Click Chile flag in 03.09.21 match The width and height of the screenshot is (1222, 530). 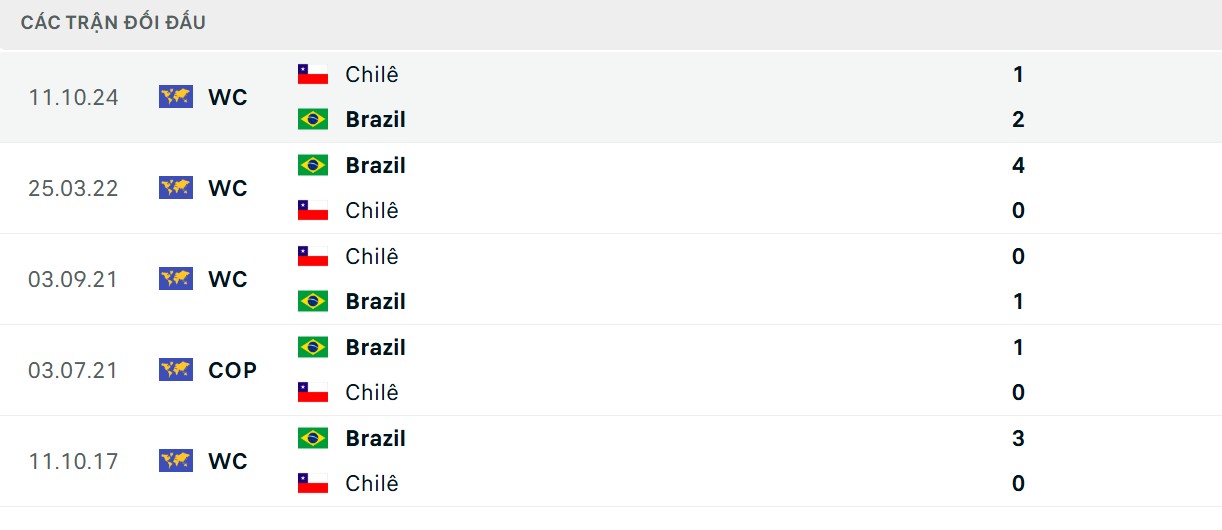pyautogui.click(x=313, y=256)
